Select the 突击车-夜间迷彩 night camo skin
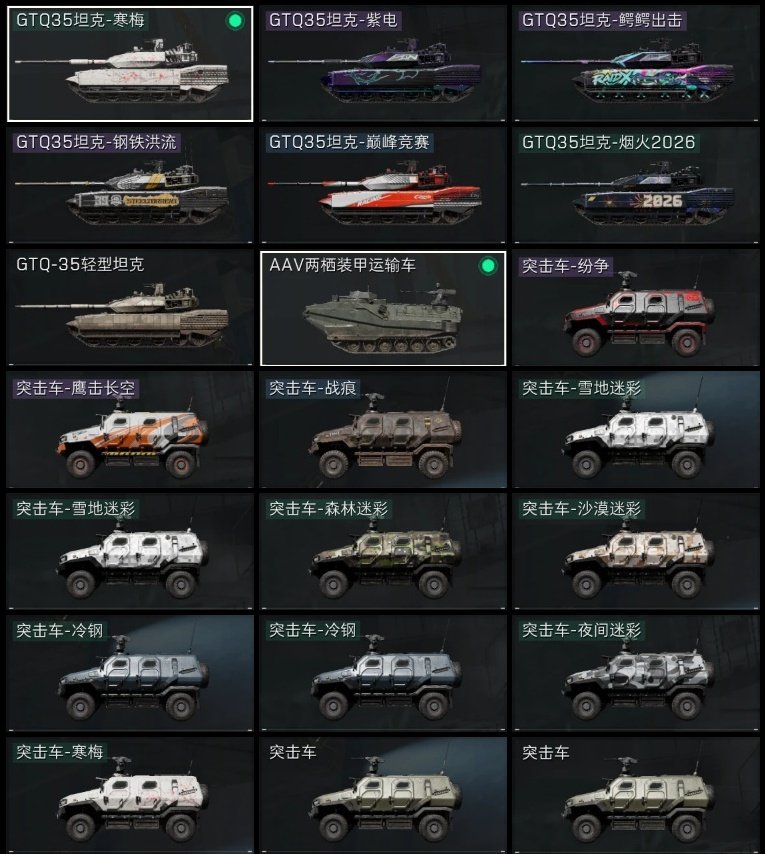The height and width of the screenshot is (854, 765). 636,673
